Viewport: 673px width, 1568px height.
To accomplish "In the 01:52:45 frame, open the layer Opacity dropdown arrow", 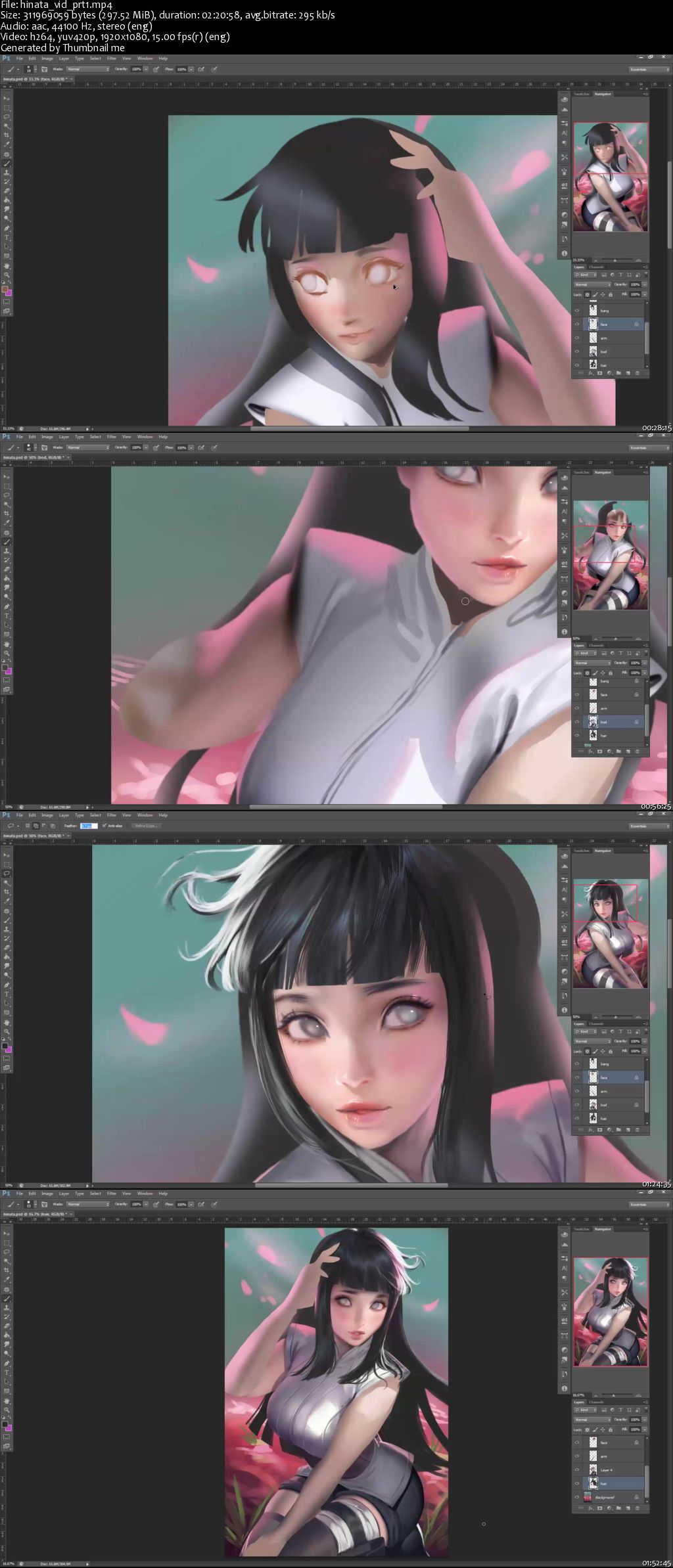I will point(645,1420).
